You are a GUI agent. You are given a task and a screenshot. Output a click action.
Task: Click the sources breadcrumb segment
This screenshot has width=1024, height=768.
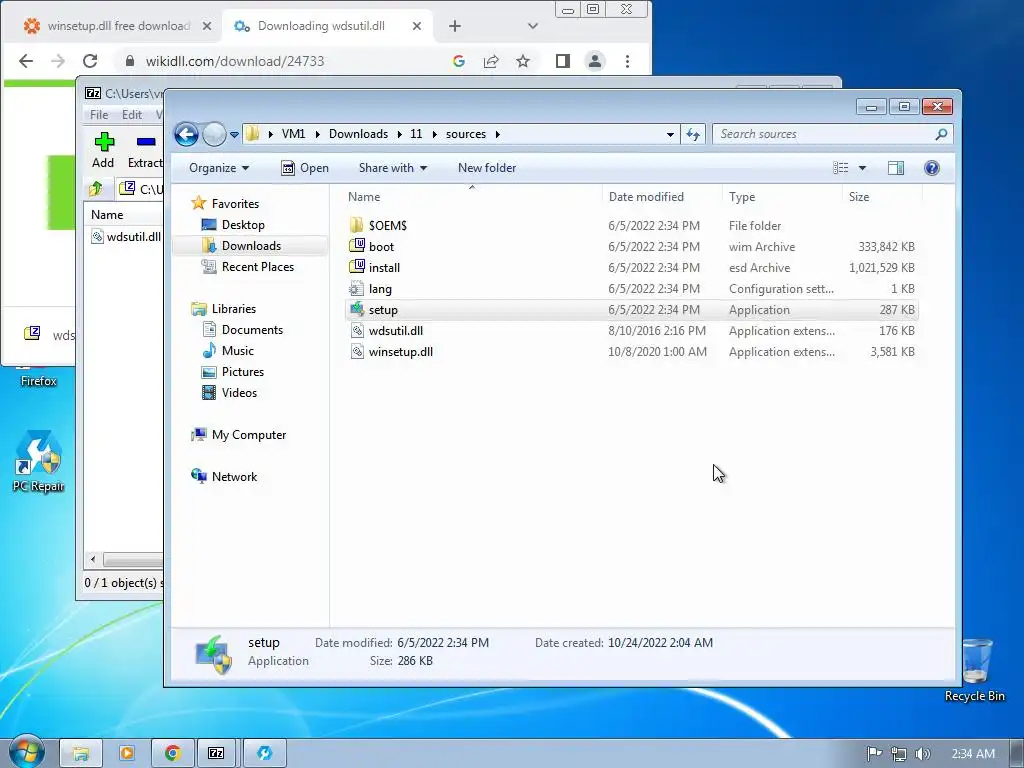(466, 134)
